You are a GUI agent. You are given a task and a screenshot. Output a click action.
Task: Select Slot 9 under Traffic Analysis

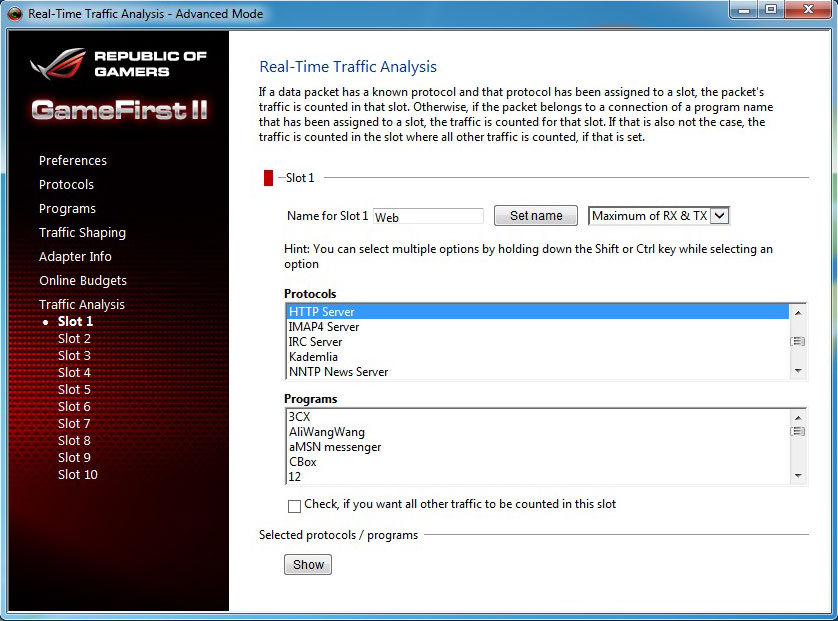(74, 458)
